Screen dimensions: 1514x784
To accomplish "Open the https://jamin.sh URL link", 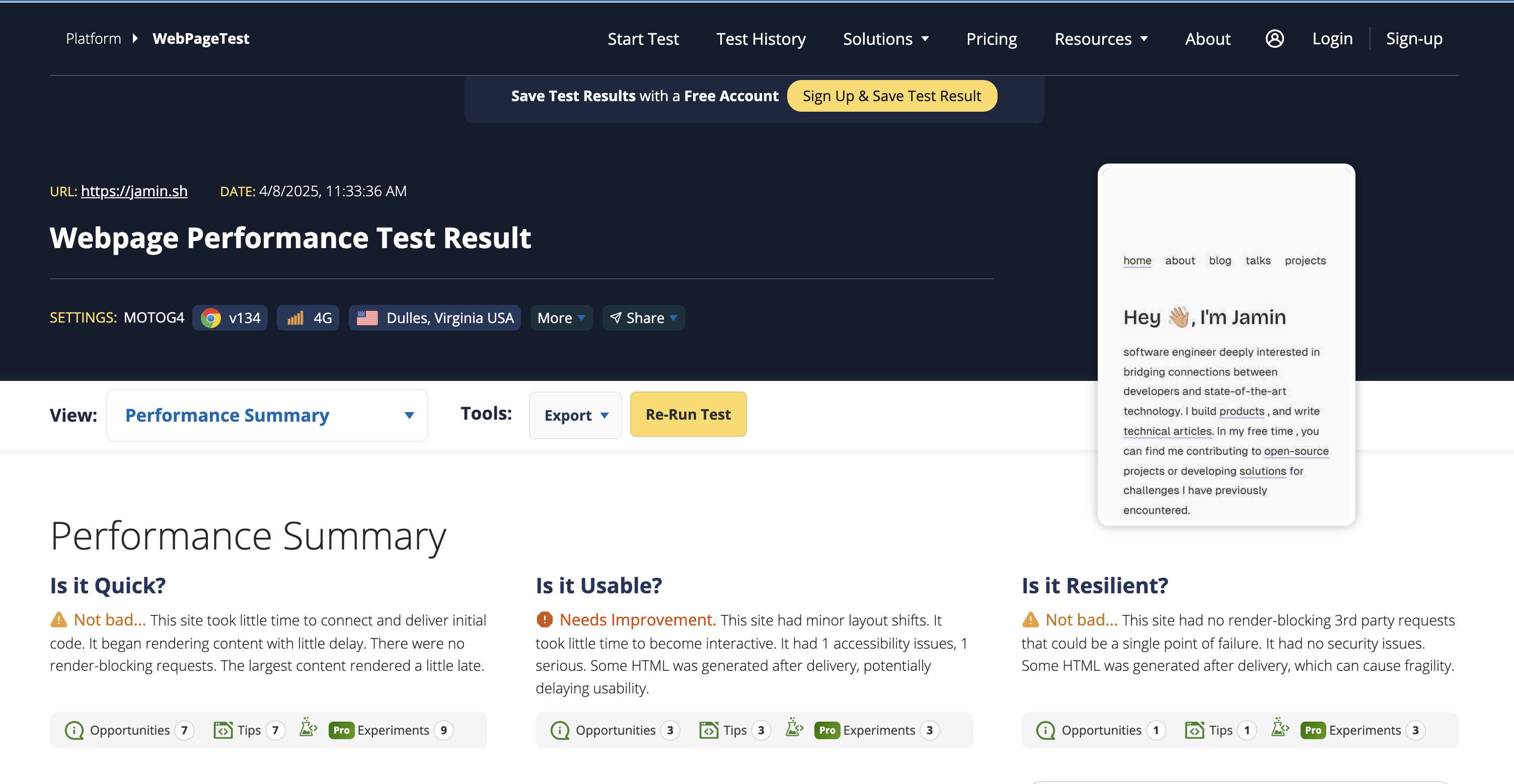I will pos(134,190).
